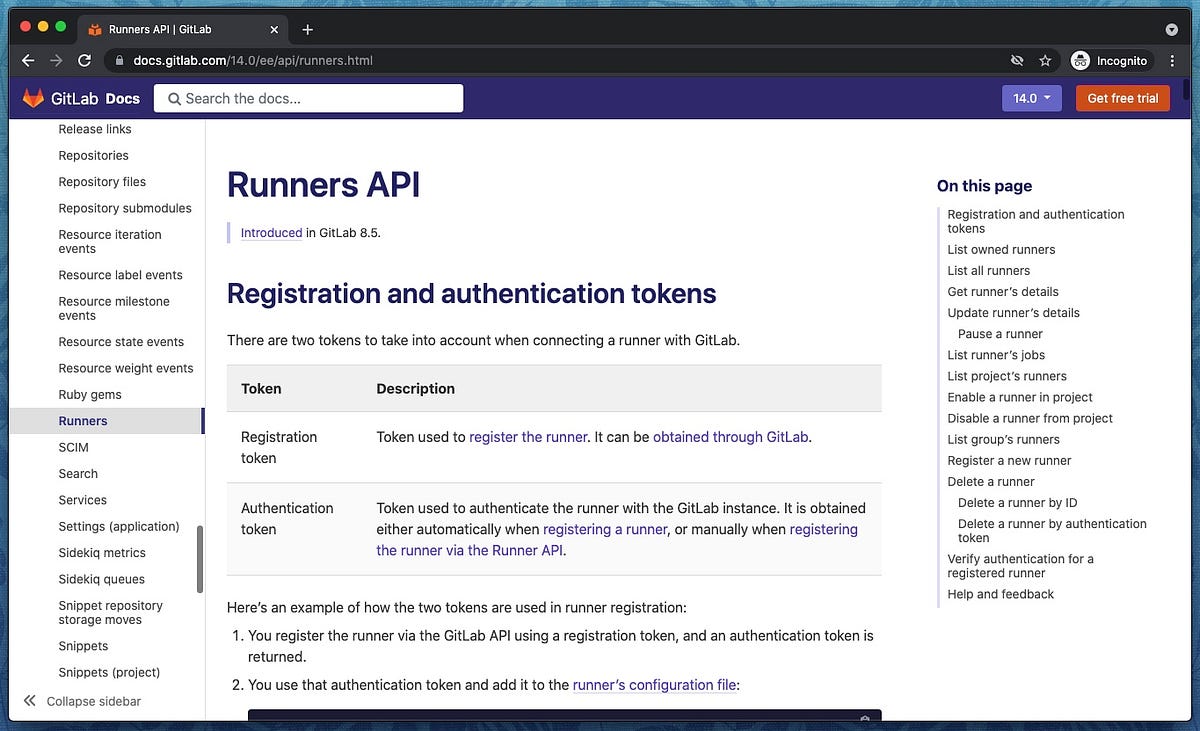1200x731 pixels.
Task: Click the Collapse sidebar chevrons icon
Action: (x=30, y=701)
